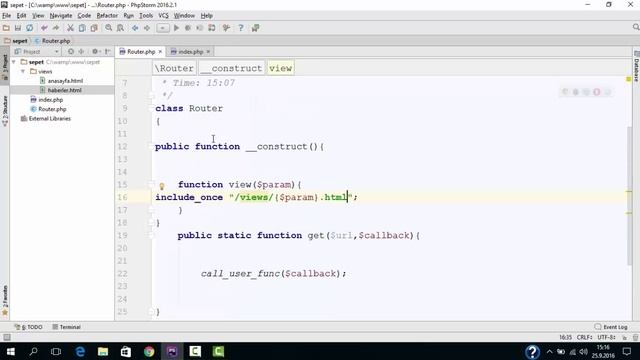Close the index.php editor tab
Viewport: 640px width, 360px height.
click(x=208, y=51)
